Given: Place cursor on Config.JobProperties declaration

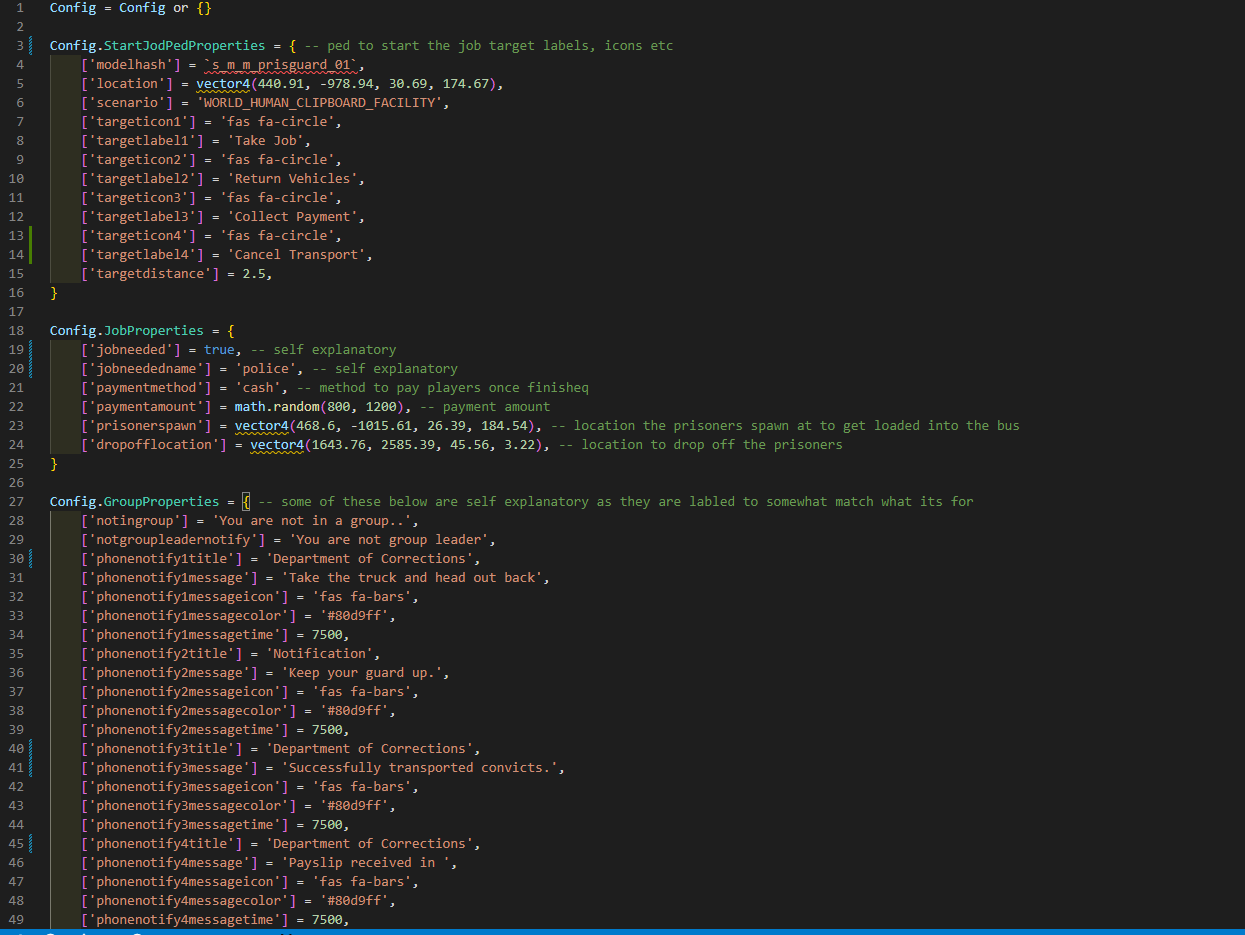Looking at the screenshot, I should [127, 331].
